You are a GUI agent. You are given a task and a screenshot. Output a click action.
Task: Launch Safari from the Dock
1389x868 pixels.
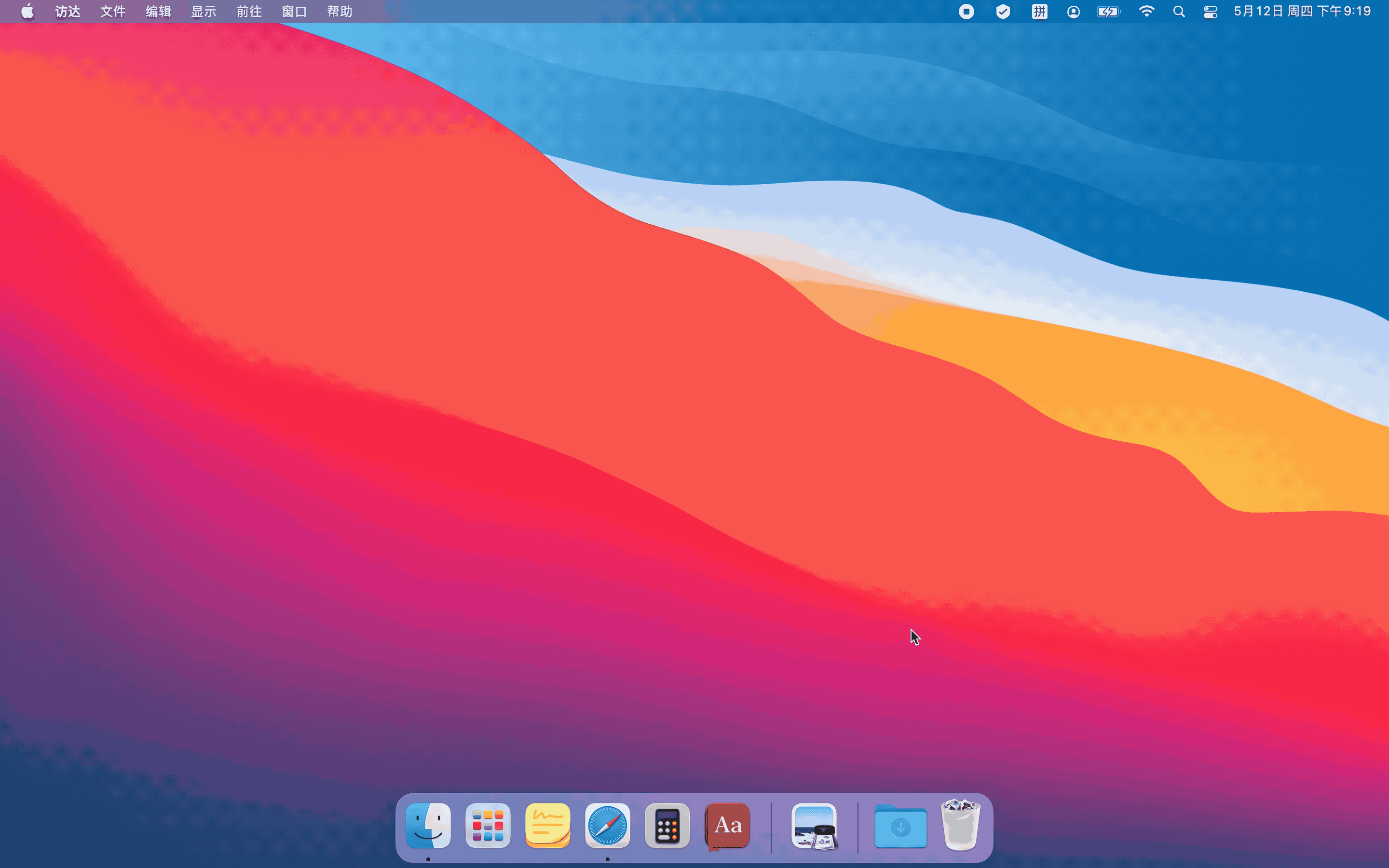tap(607, 826)
